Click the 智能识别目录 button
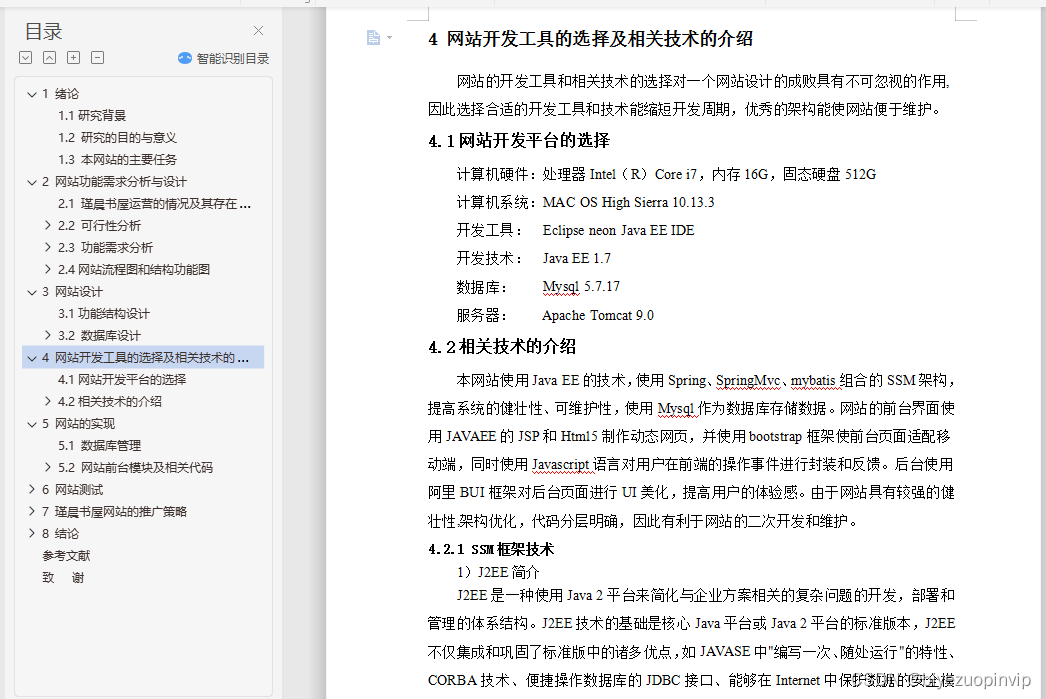This screenshot has width=1046, height=699. click(x=223, y=59)
